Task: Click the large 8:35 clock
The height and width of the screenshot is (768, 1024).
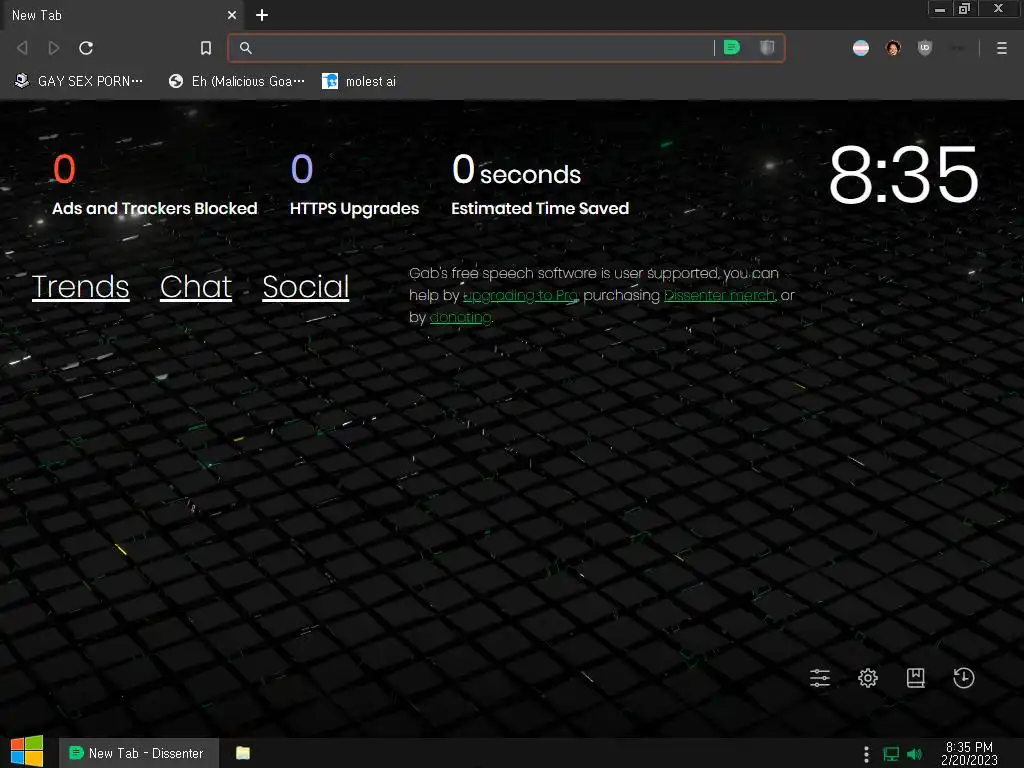Action: point(904,175)
